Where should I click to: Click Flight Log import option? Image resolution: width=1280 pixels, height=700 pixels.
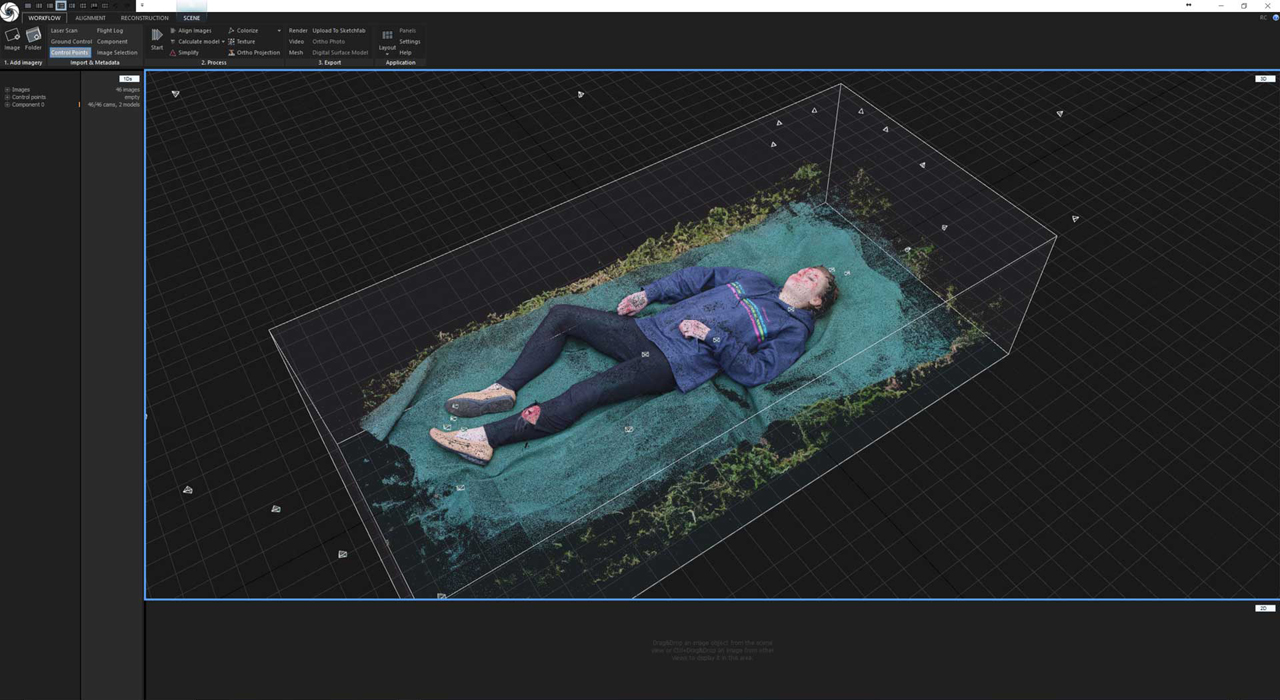[x=110, y=31]
